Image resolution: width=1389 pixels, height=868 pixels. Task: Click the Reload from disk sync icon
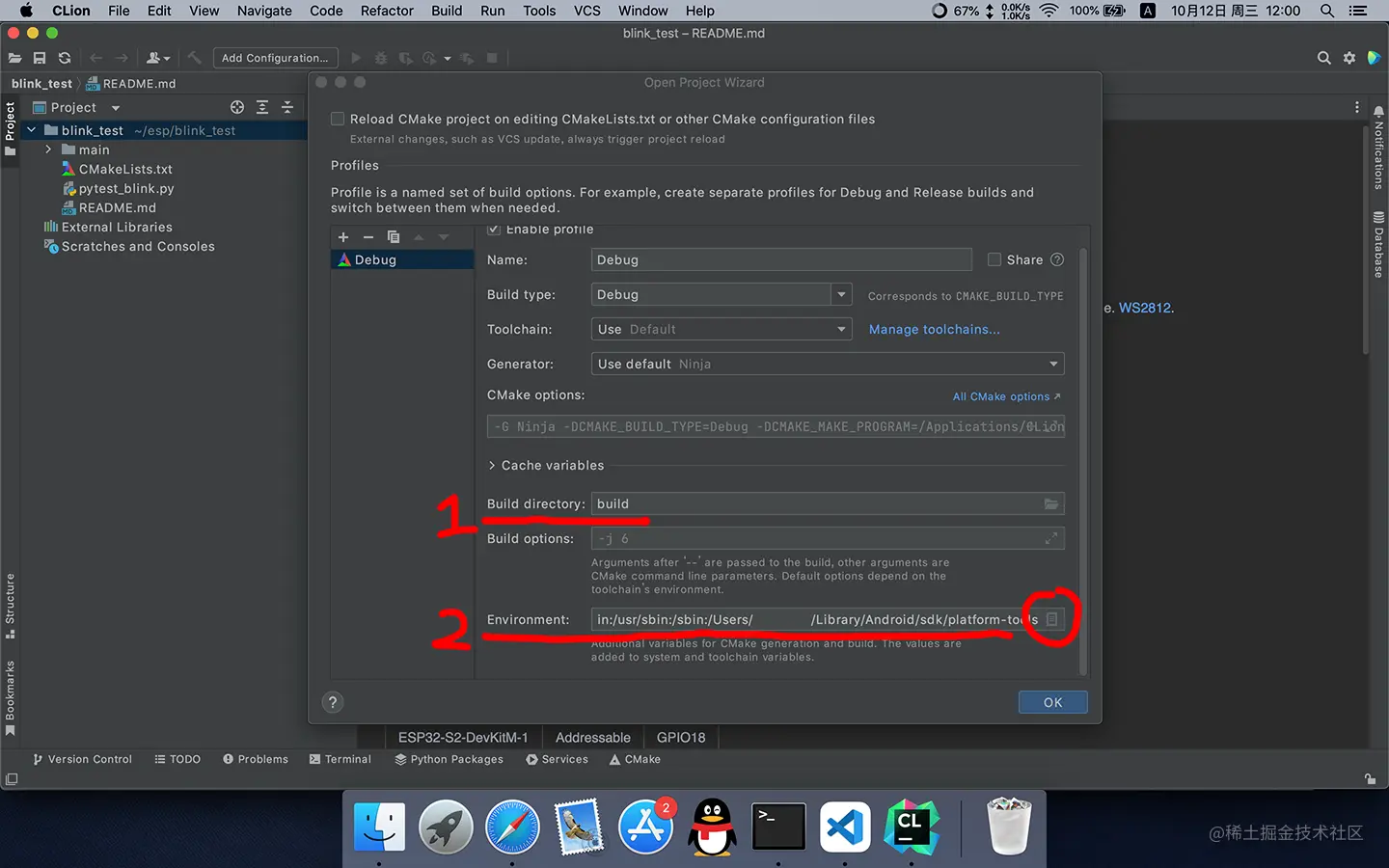coord(65,58)
